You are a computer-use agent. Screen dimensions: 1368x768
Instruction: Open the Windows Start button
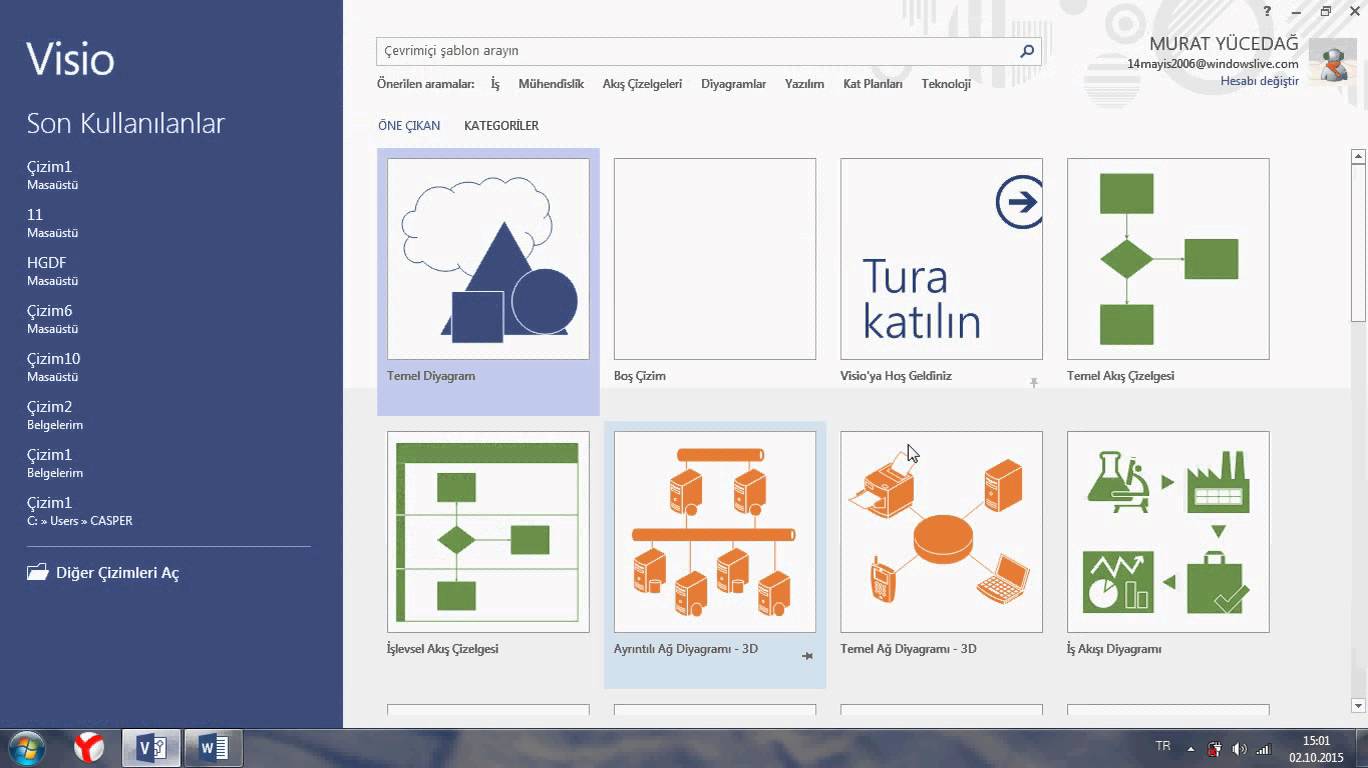[x=26, y=747]
